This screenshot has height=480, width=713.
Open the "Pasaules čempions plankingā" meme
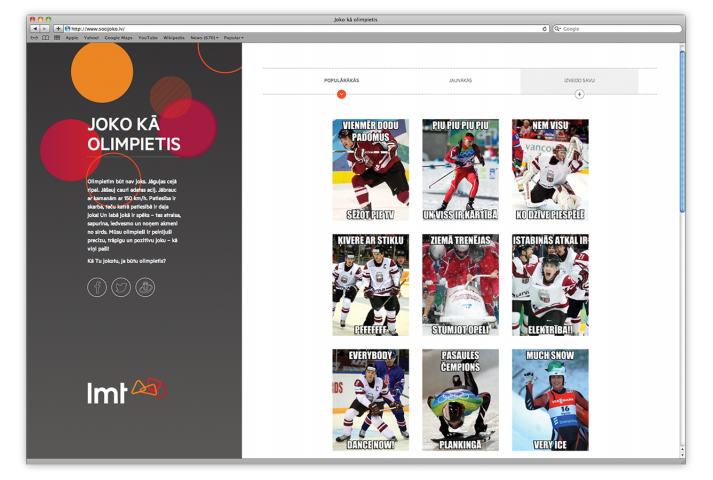click(460, 400)
